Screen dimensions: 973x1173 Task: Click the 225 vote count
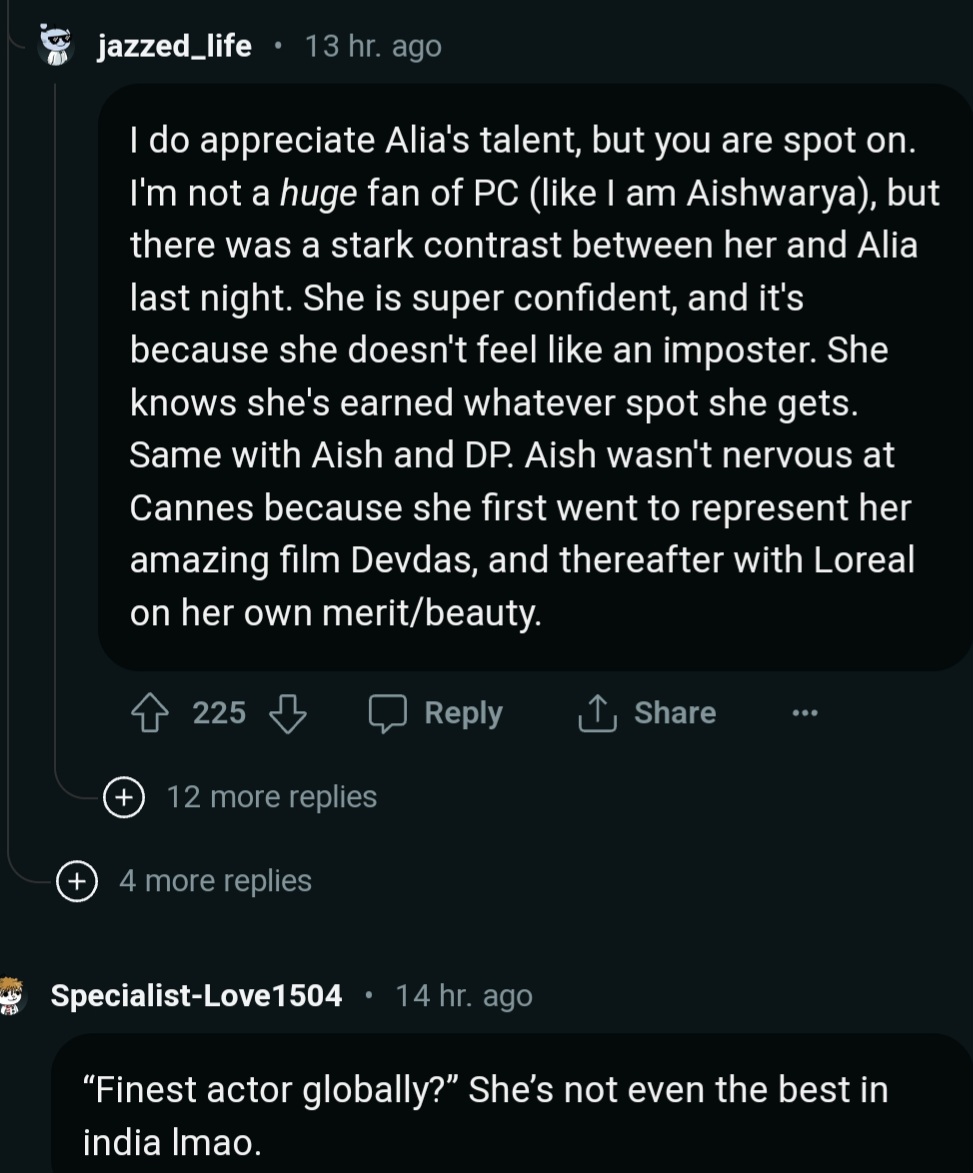coord(219,713)
